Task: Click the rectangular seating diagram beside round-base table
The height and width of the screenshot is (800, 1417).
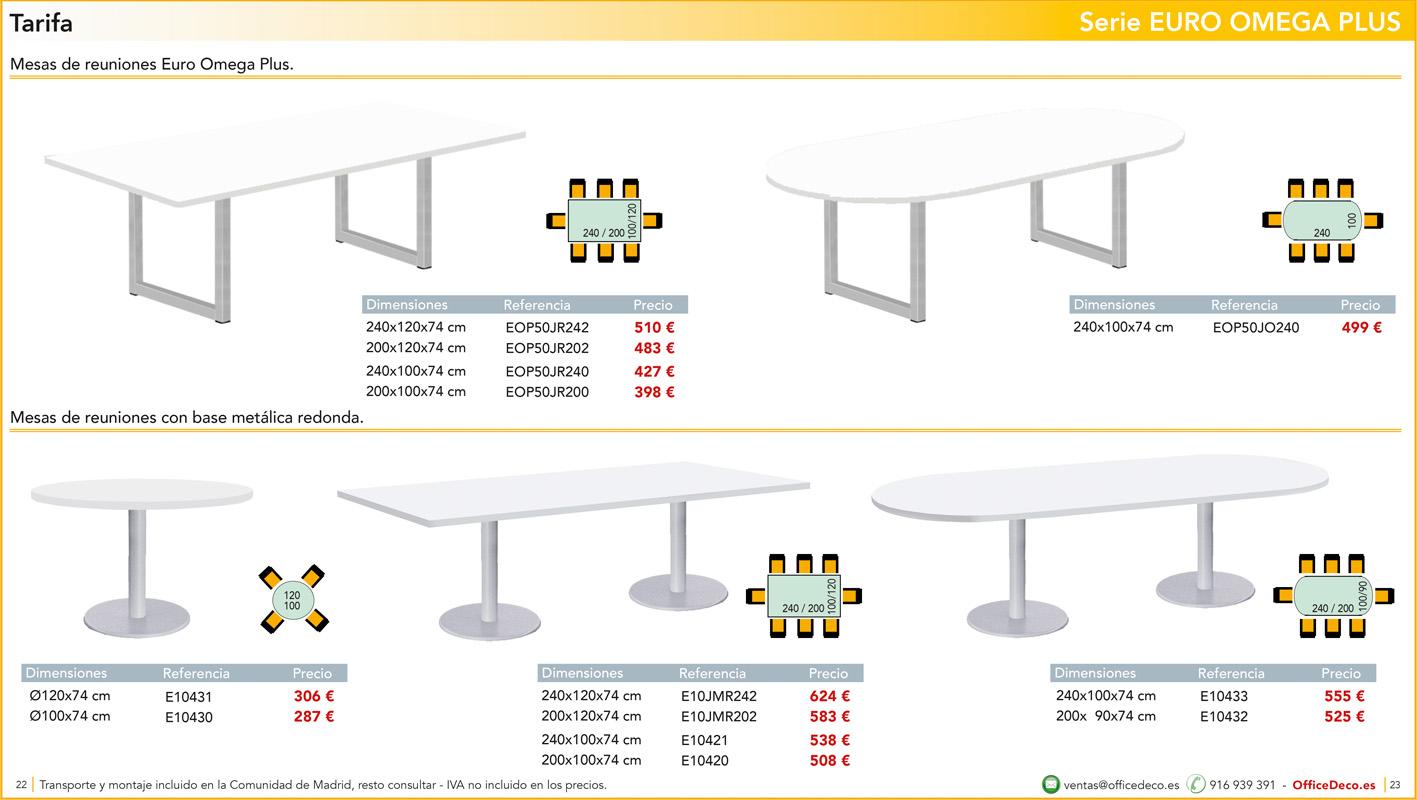Action: pyautogui.click(x=802, y=596)
